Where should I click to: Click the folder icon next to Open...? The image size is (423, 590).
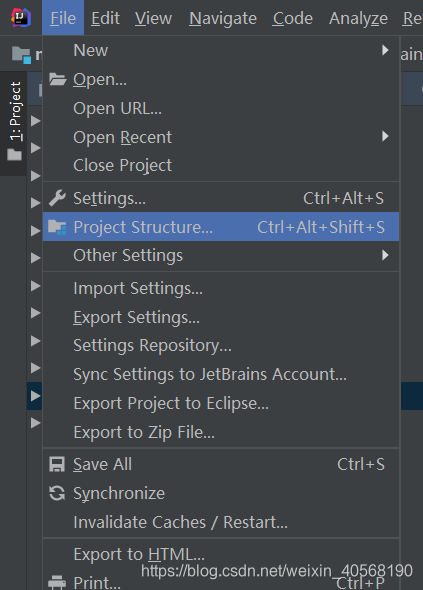(57, 79)
